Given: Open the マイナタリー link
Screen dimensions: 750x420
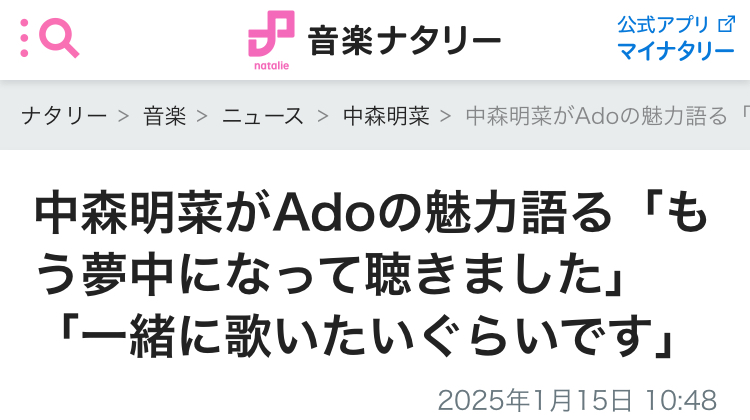Looking at the screenshot, I should tap(675, 51).
